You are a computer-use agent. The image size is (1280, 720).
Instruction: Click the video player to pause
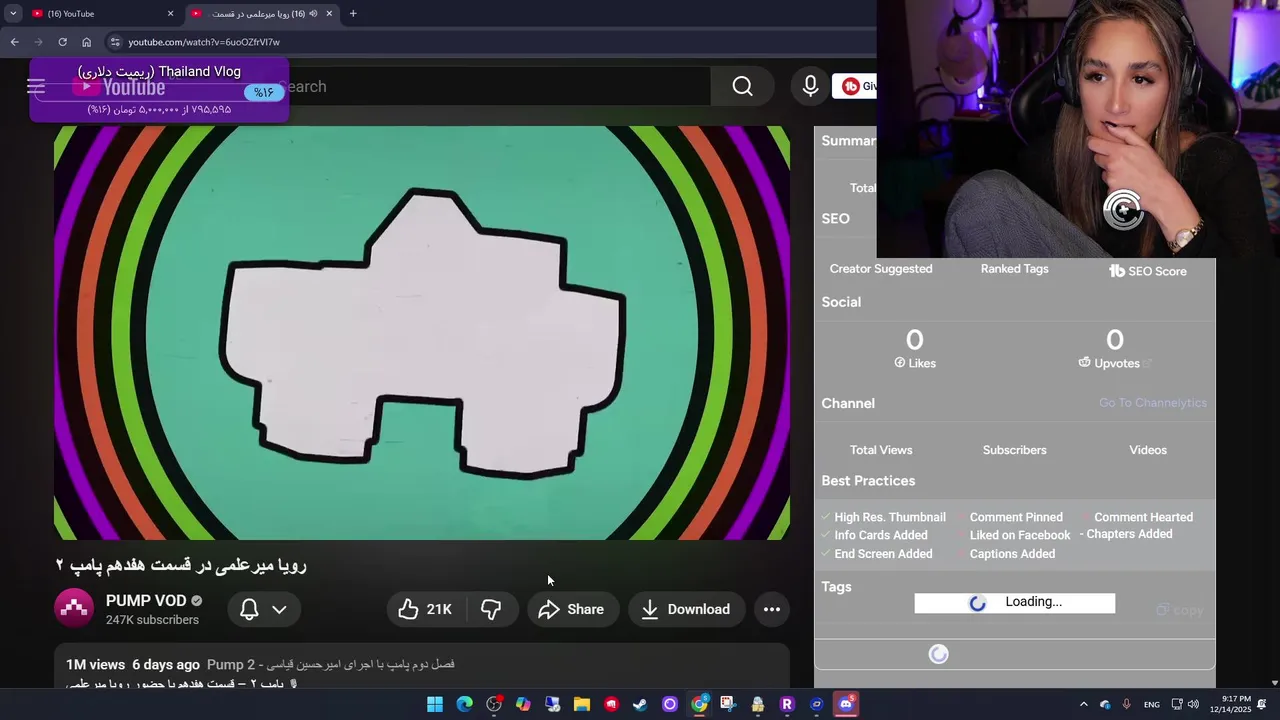(422, 333)
